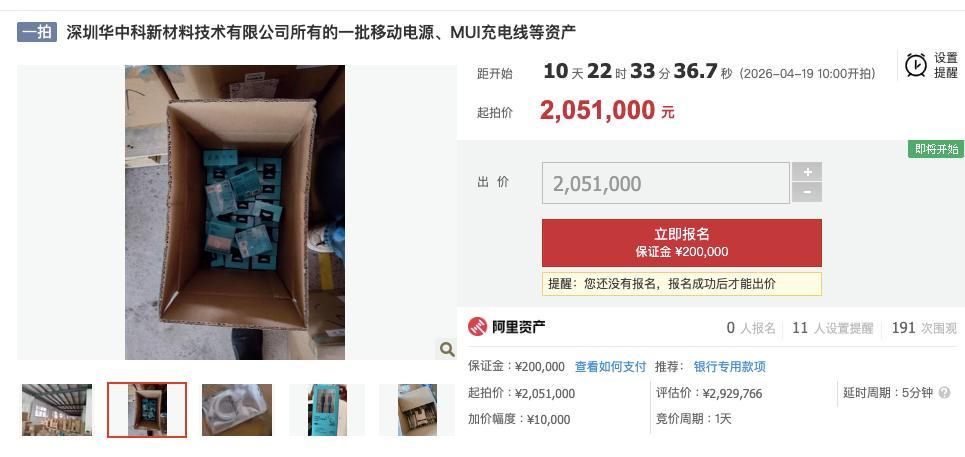The height and width of the screenshot is (457, 965).
Task: Click the Ali Assets red logo icon
Action: click(x=478, y=327)
